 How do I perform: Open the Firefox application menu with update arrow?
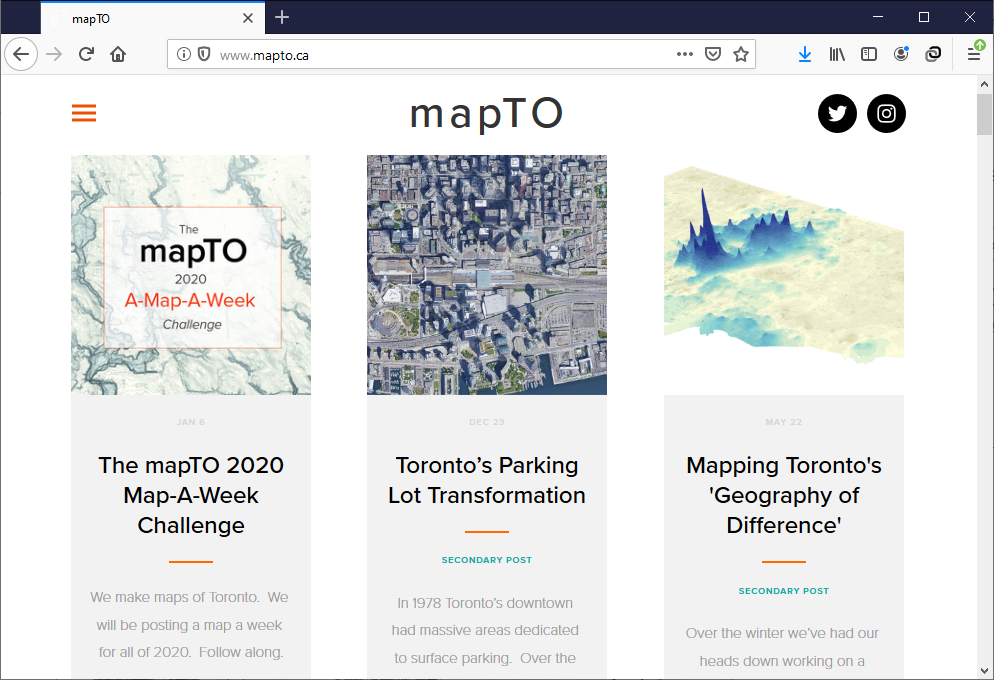coord(974,53)
